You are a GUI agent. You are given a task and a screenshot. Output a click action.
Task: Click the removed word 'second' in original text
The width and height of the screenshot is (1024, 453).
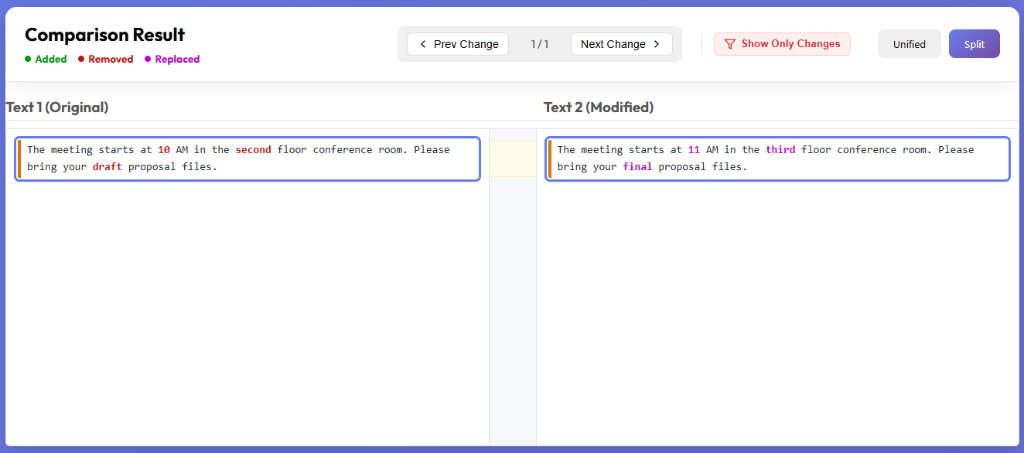(253, 149)
